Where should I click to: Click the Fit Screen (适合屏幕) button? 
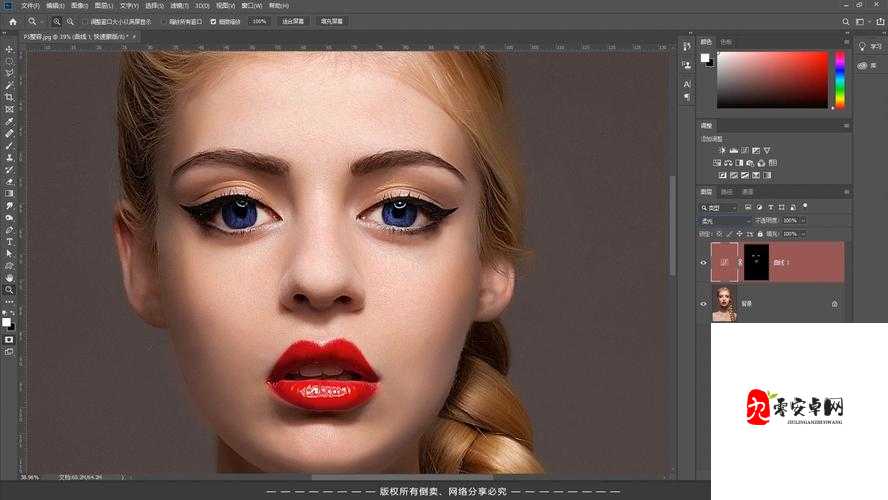point(293,21)
